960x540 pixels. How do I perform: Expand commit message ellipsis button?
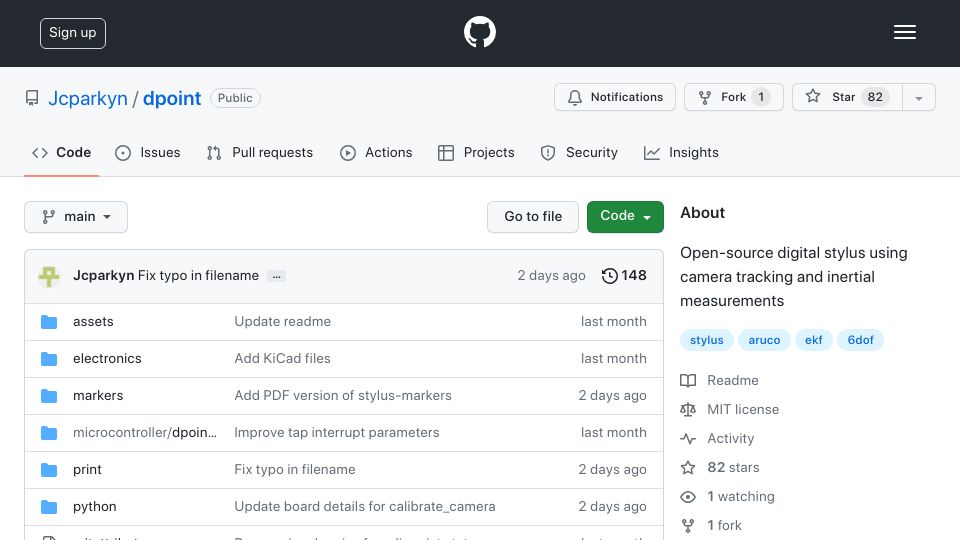[x=277, y=276]
